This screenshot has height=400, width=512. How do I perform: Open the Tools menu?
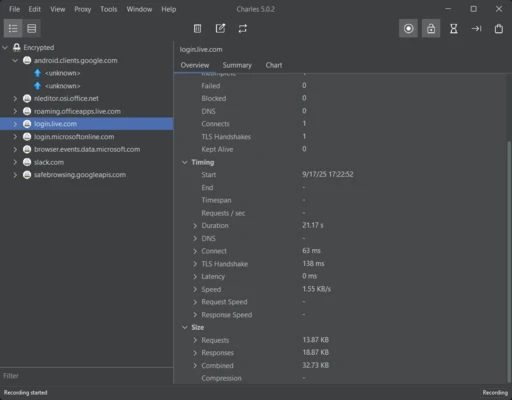pyautogui.click(x=109, y=9)
